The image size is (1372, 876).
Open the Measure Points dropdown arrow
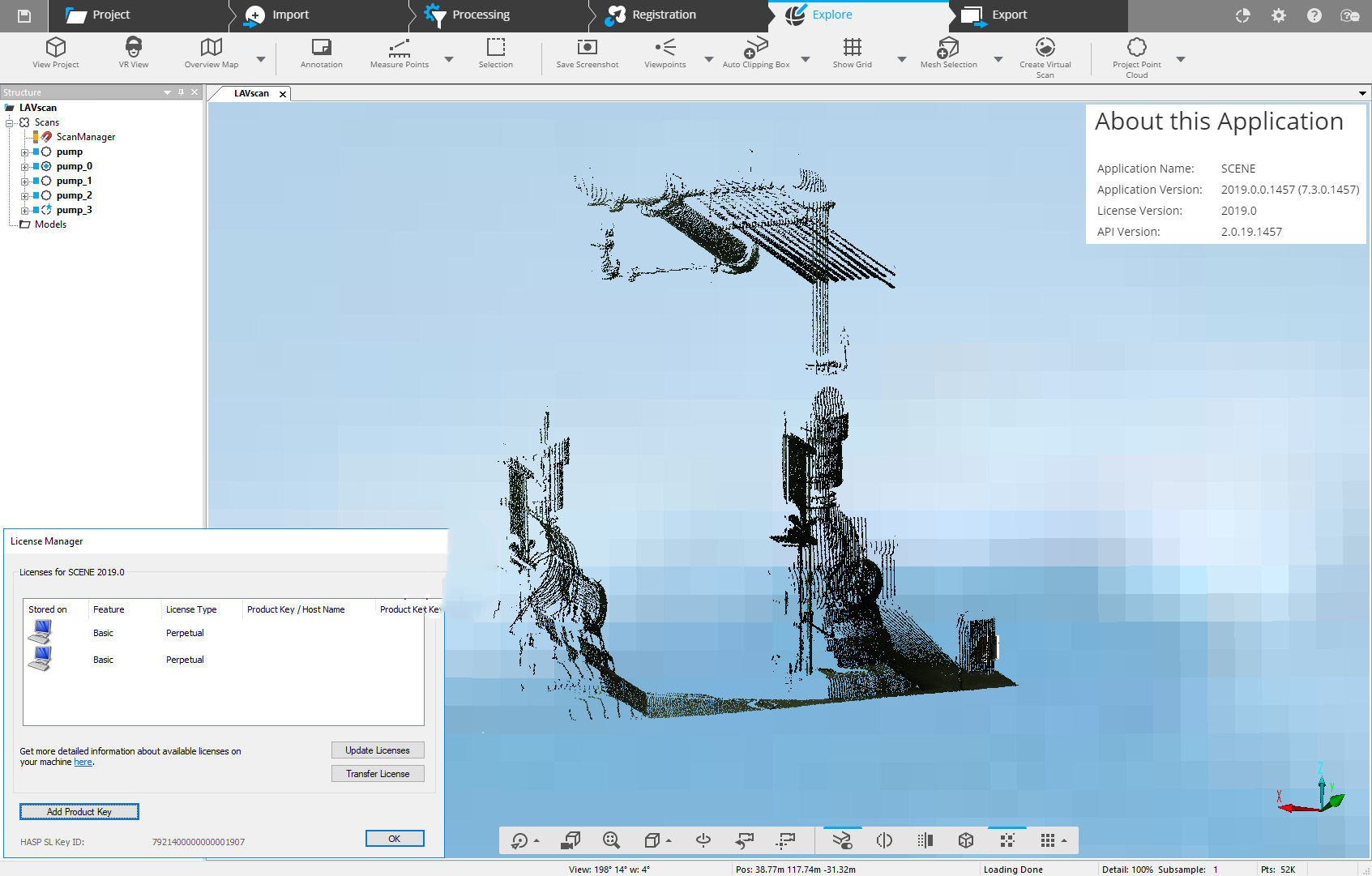pyautogui.click(x=449, y=59)
